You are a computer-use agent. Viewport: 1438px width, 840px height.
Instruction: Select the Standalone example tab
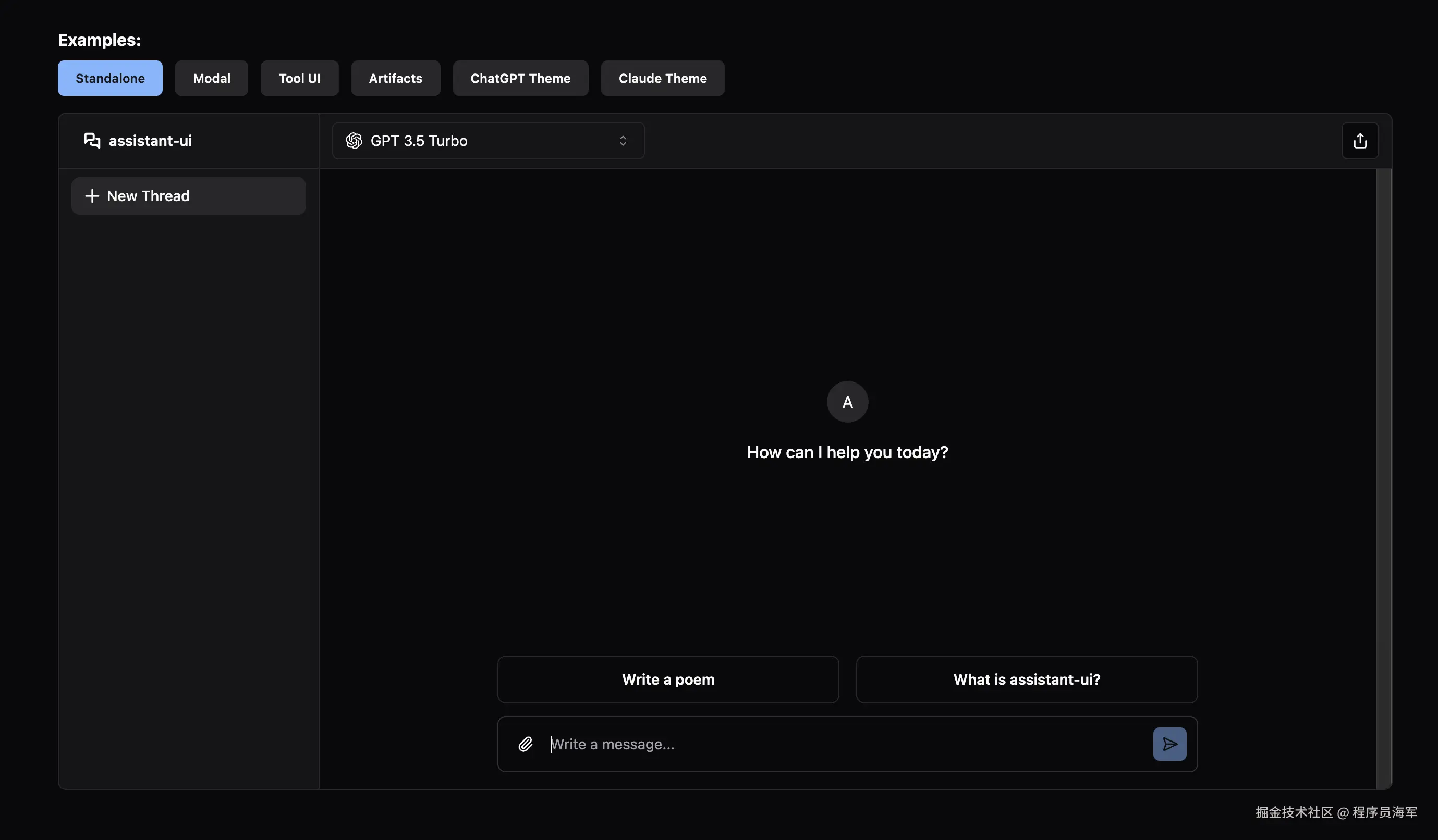[x=110, y=79]
